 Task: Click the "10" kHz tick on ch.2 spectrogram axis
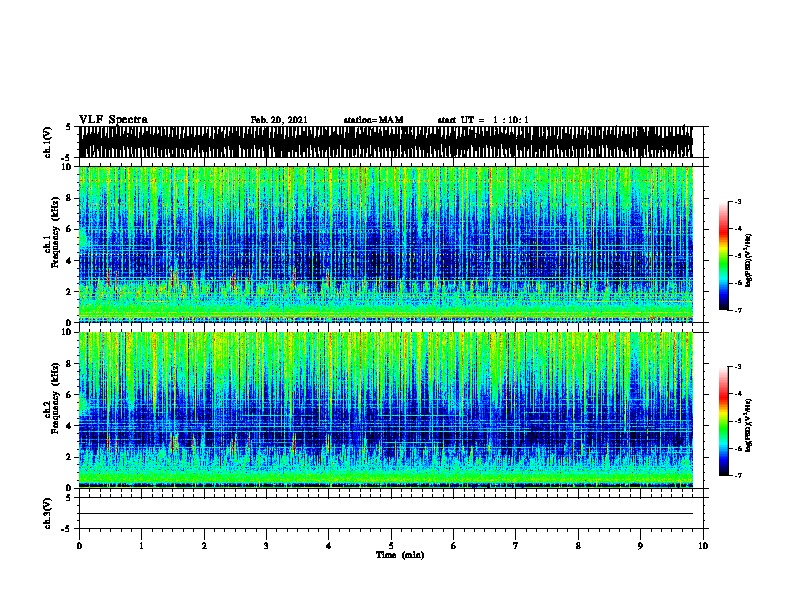point(68,332)
